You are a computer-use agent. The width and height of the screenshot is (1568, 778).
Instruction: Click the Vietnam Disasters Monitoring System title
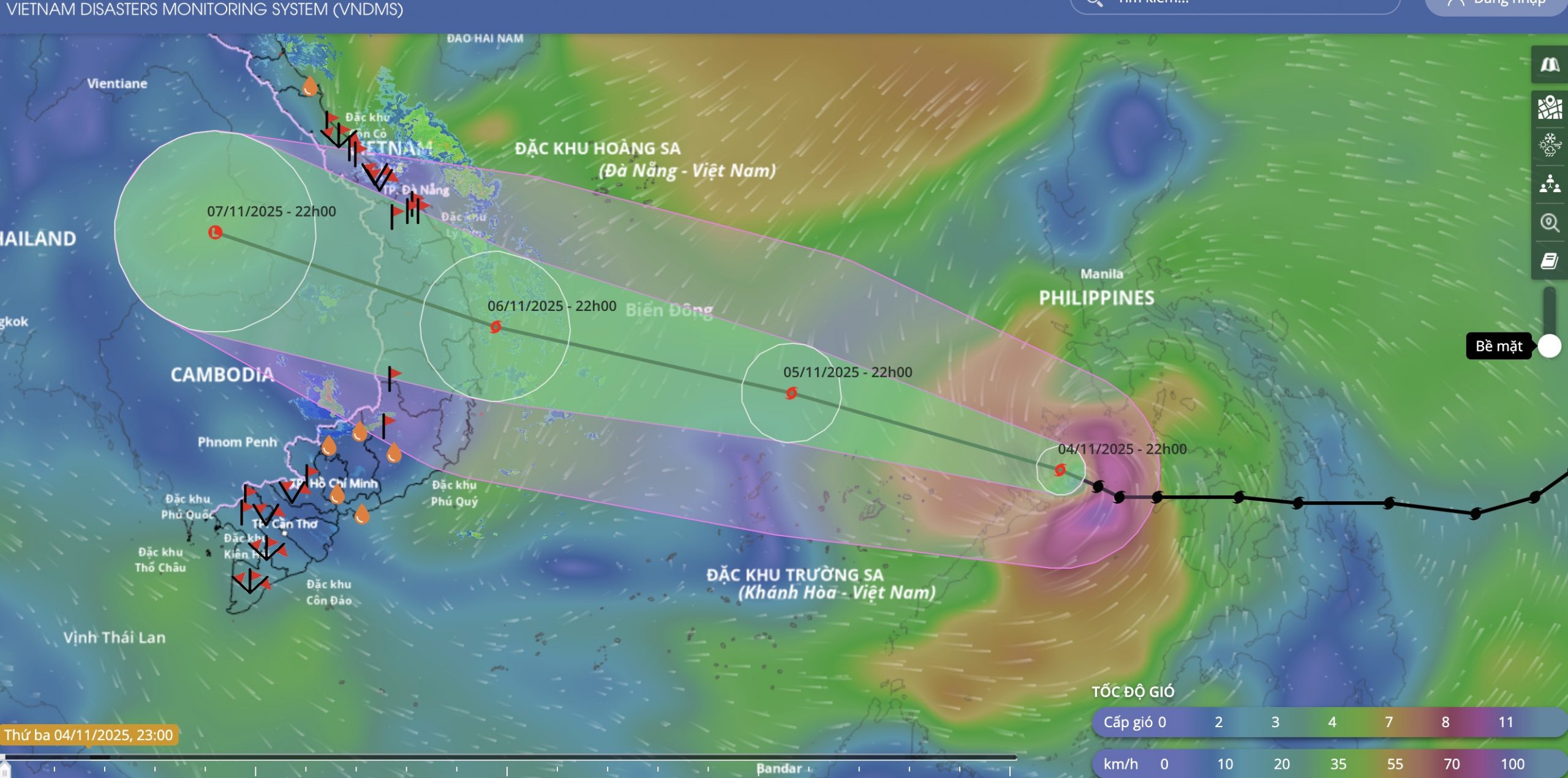(205, 9)
